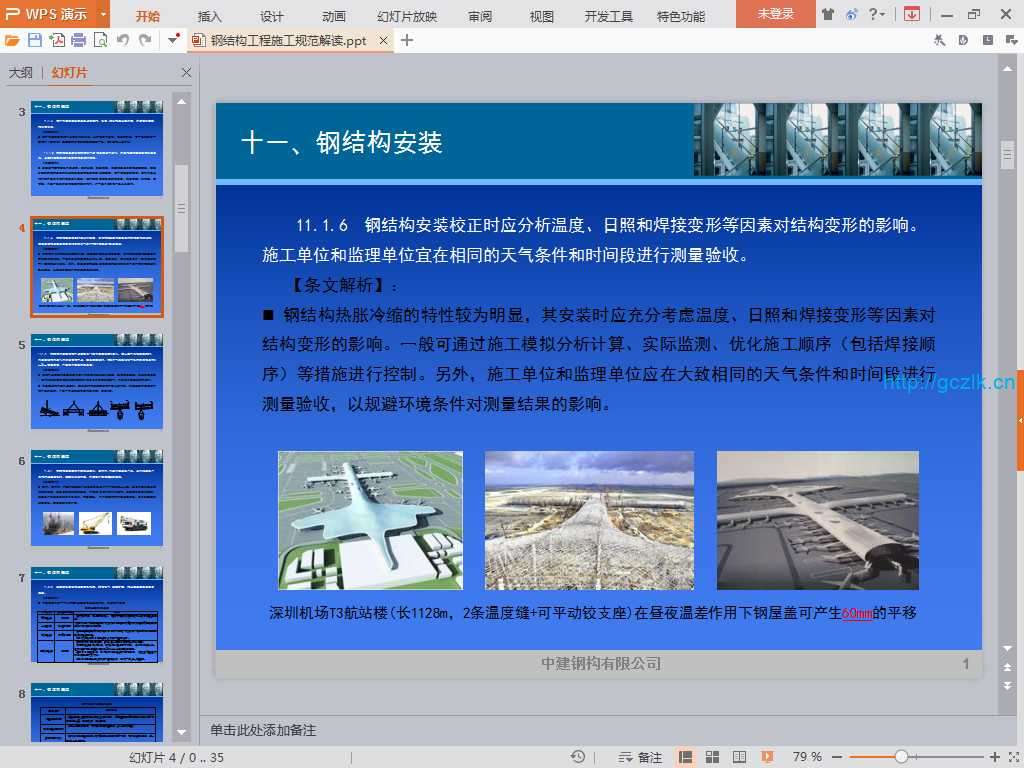
Task: Click the zoom slider handle
Action: tap(901, 757)
